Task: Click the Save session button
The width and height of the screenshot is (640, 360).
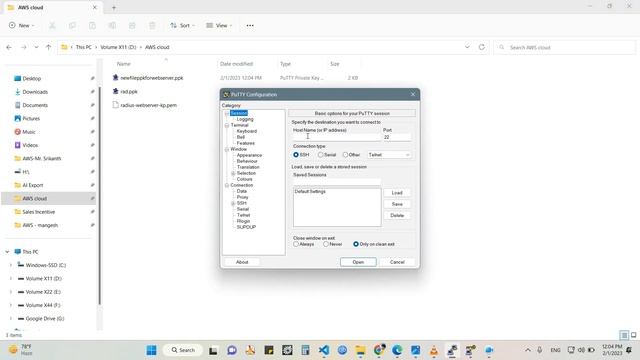Action: point(397,204)
